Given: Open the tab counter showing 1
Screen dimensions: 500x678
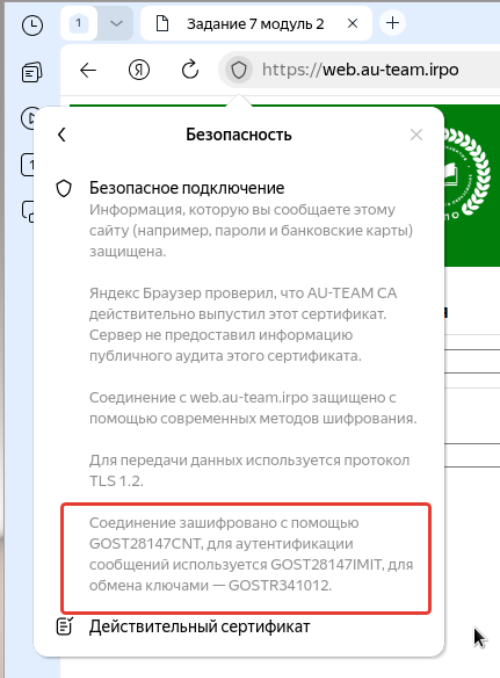Looking at the screenshot, I should pyautogui.click(x=79, y=23).
